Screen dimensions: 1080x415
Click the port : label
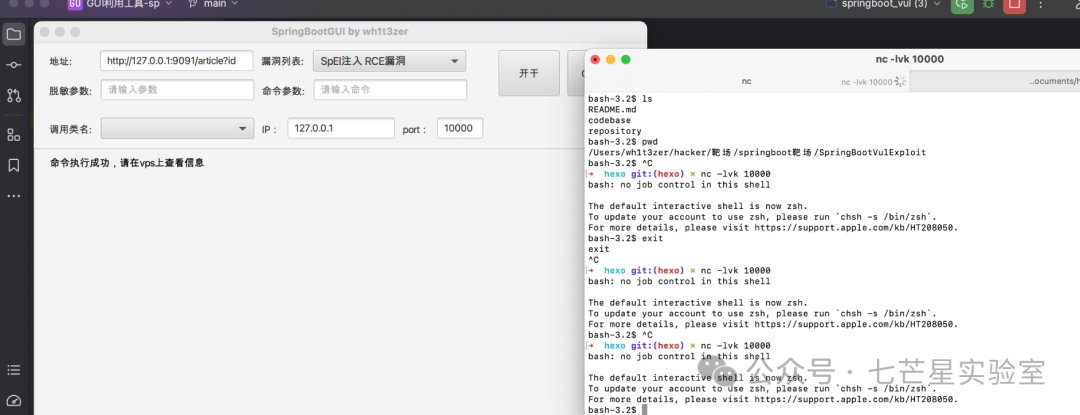coord(415,129)
